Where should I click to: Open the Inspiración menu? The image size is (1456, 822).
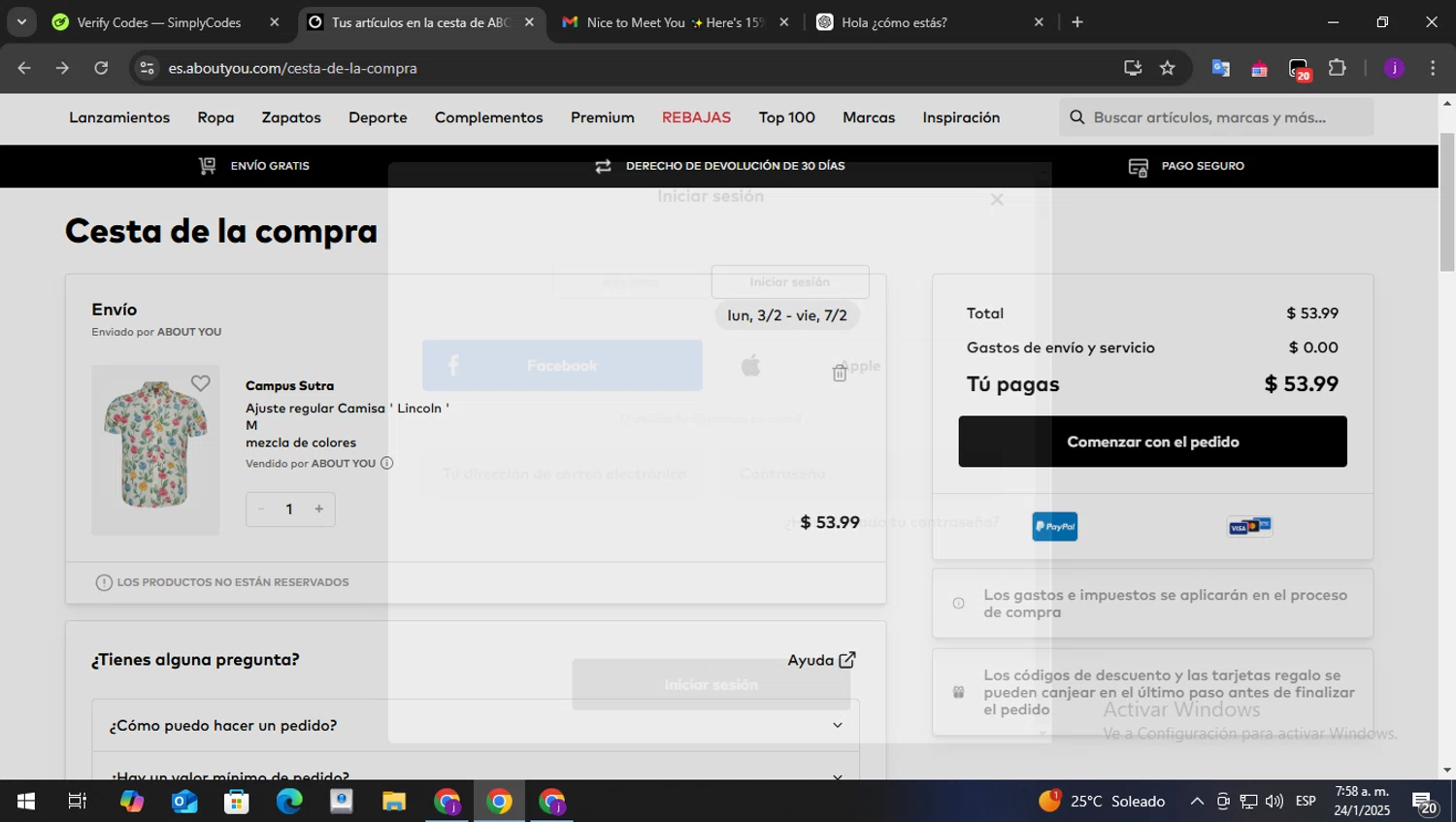pos(961,117)
